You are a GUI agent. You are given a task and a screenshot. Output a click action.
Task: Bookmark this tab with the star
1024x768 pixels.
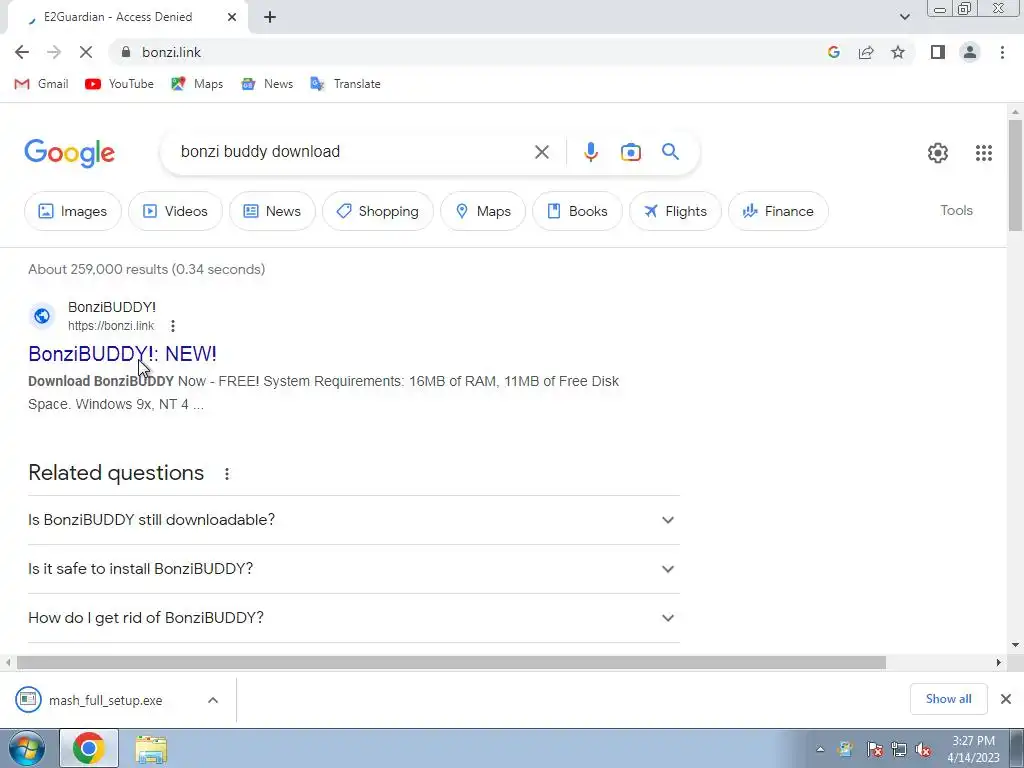tap(898, 52)
